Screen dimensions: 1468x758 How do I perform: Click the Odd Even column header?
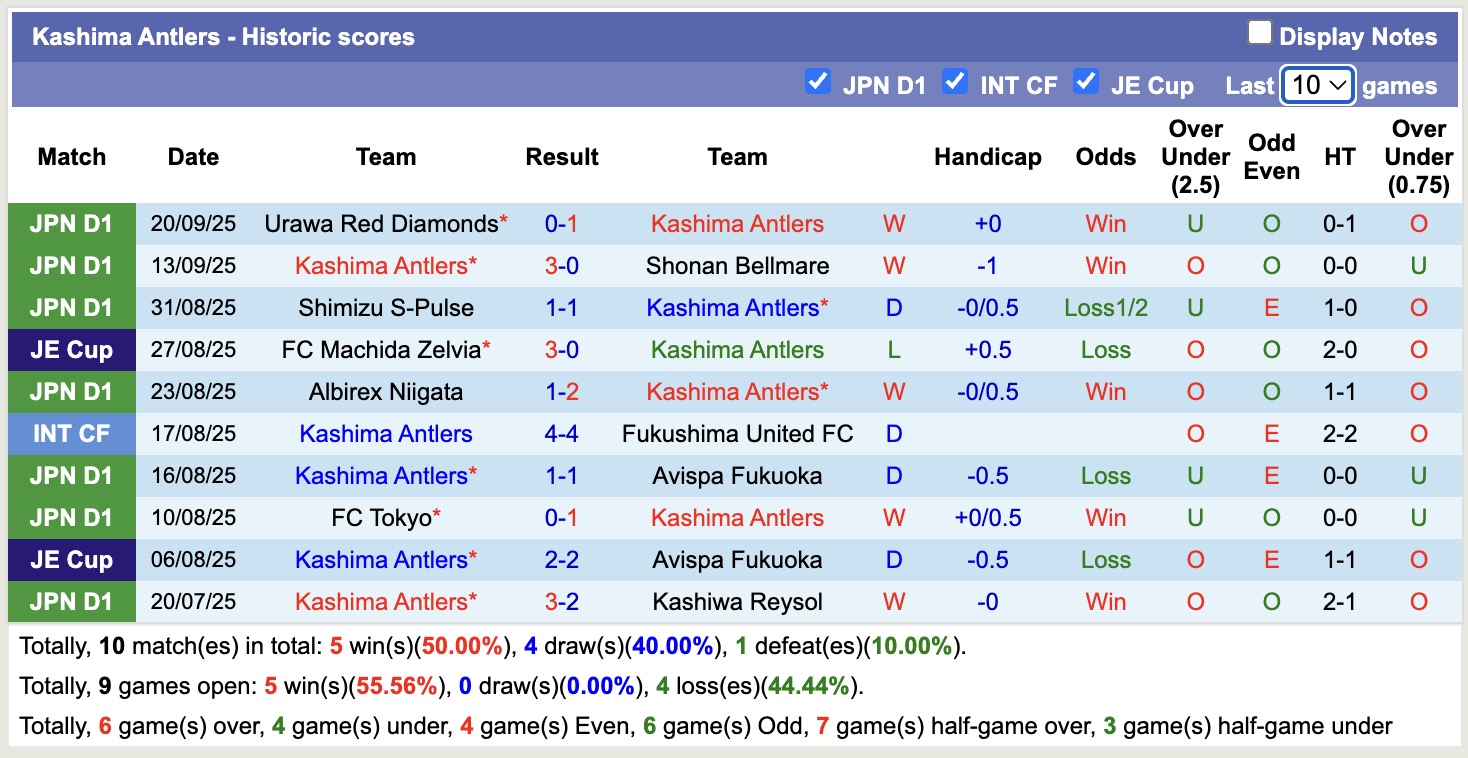[x=1271, y=157]
